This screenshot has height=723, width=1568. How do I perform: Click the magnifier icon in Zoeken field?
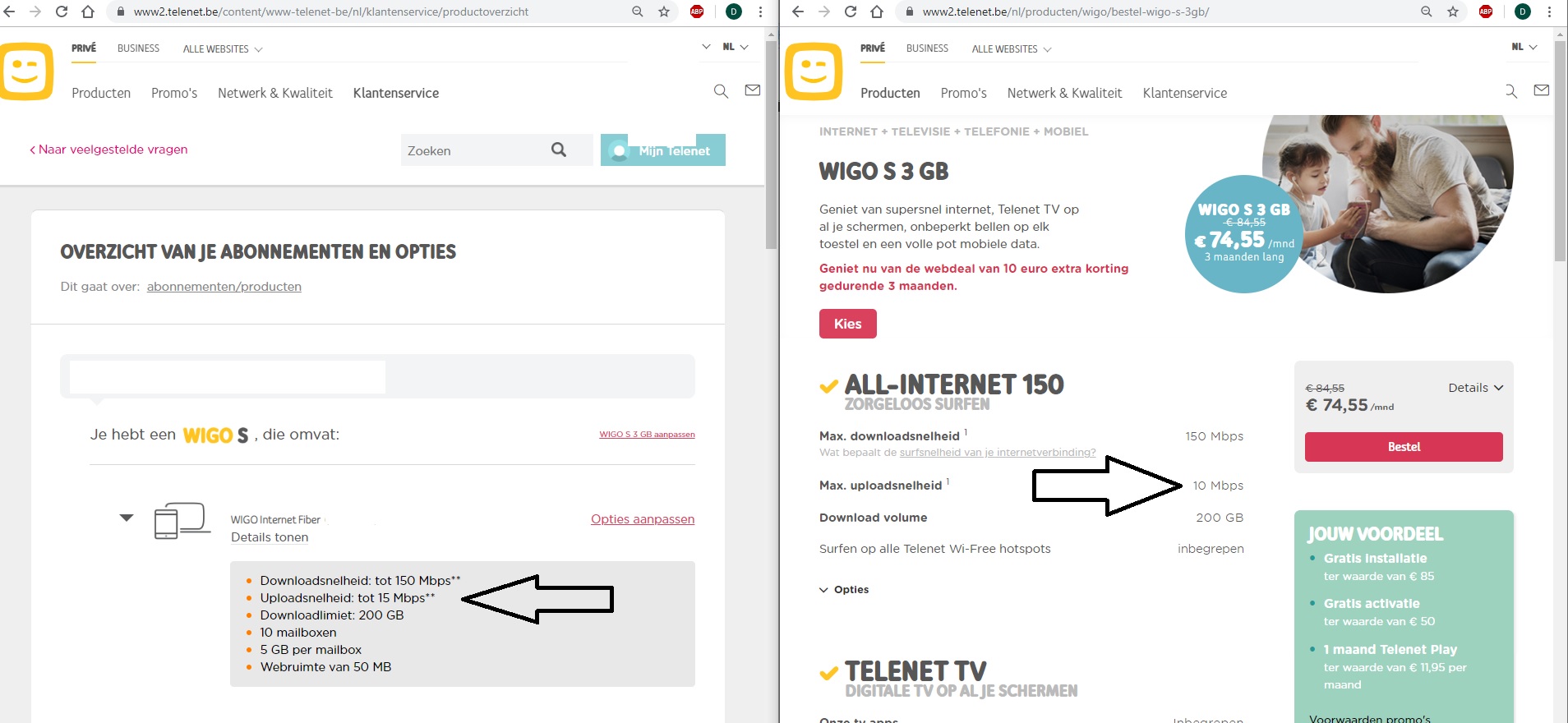click(559, 150)
